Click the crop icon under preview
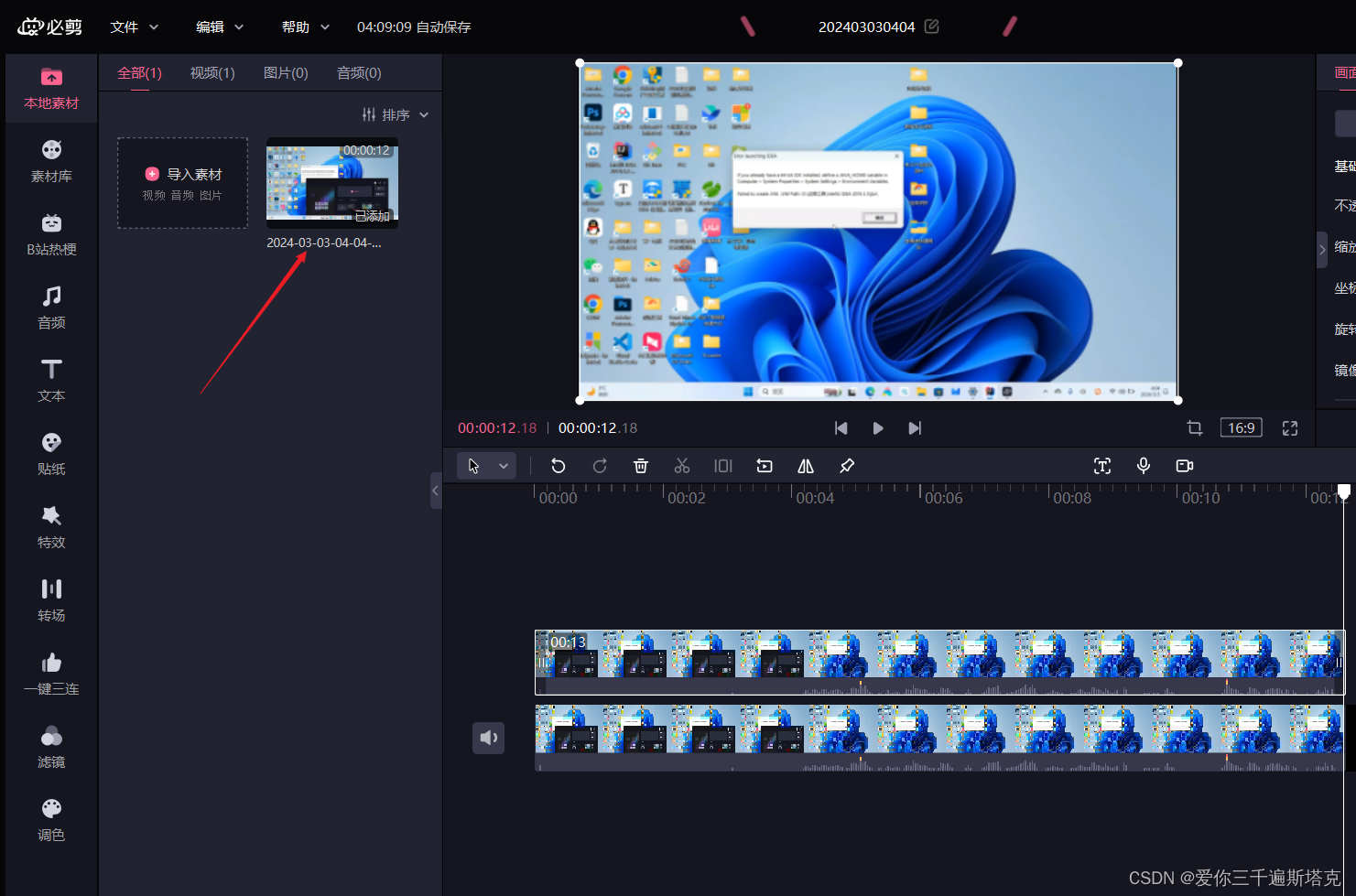The image size is (1356, 896). pos(1195,428)
